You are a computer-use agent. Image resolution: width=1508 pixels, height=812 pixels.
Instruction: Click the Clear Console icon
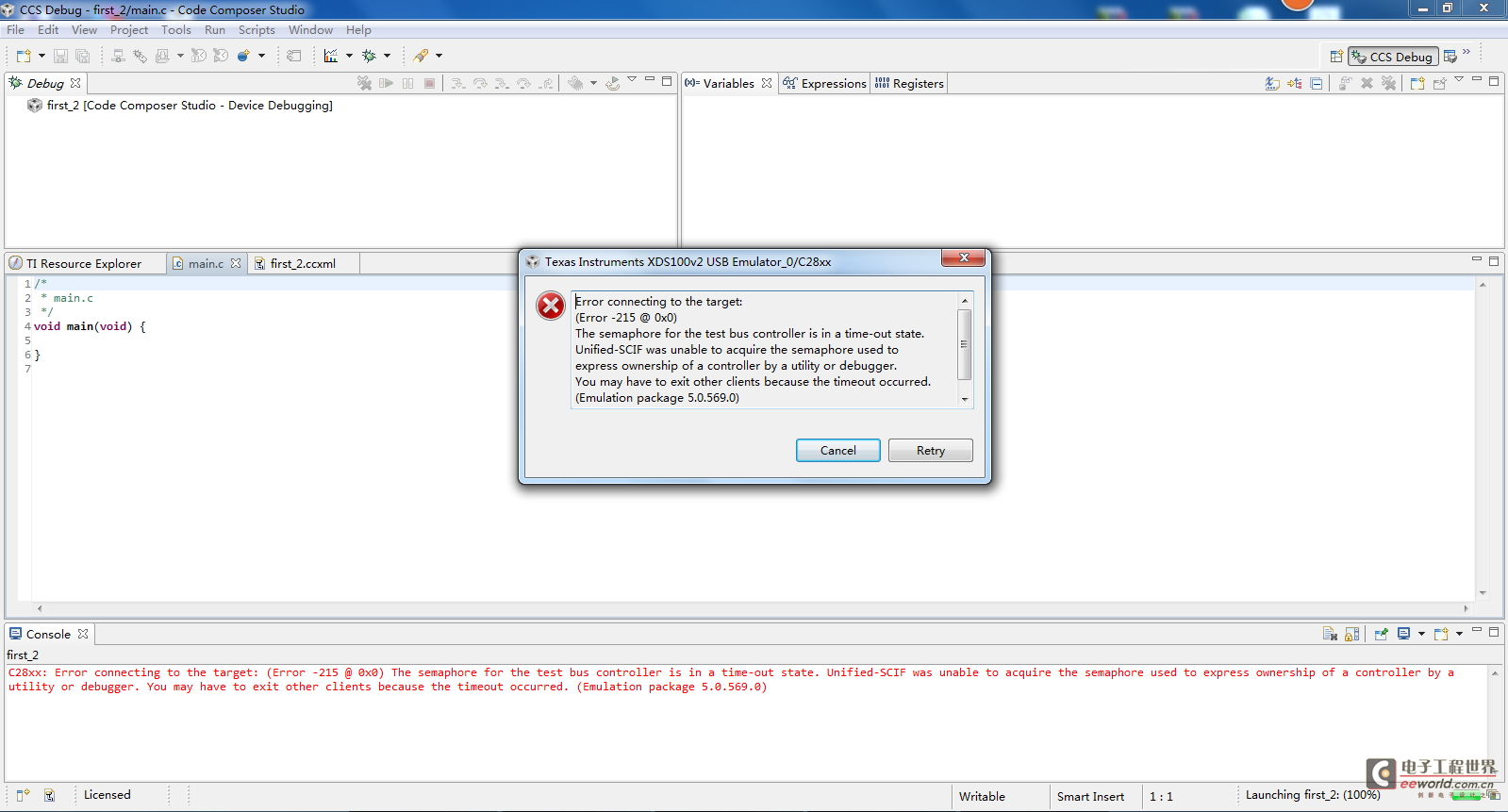[x=1331, y=635]
